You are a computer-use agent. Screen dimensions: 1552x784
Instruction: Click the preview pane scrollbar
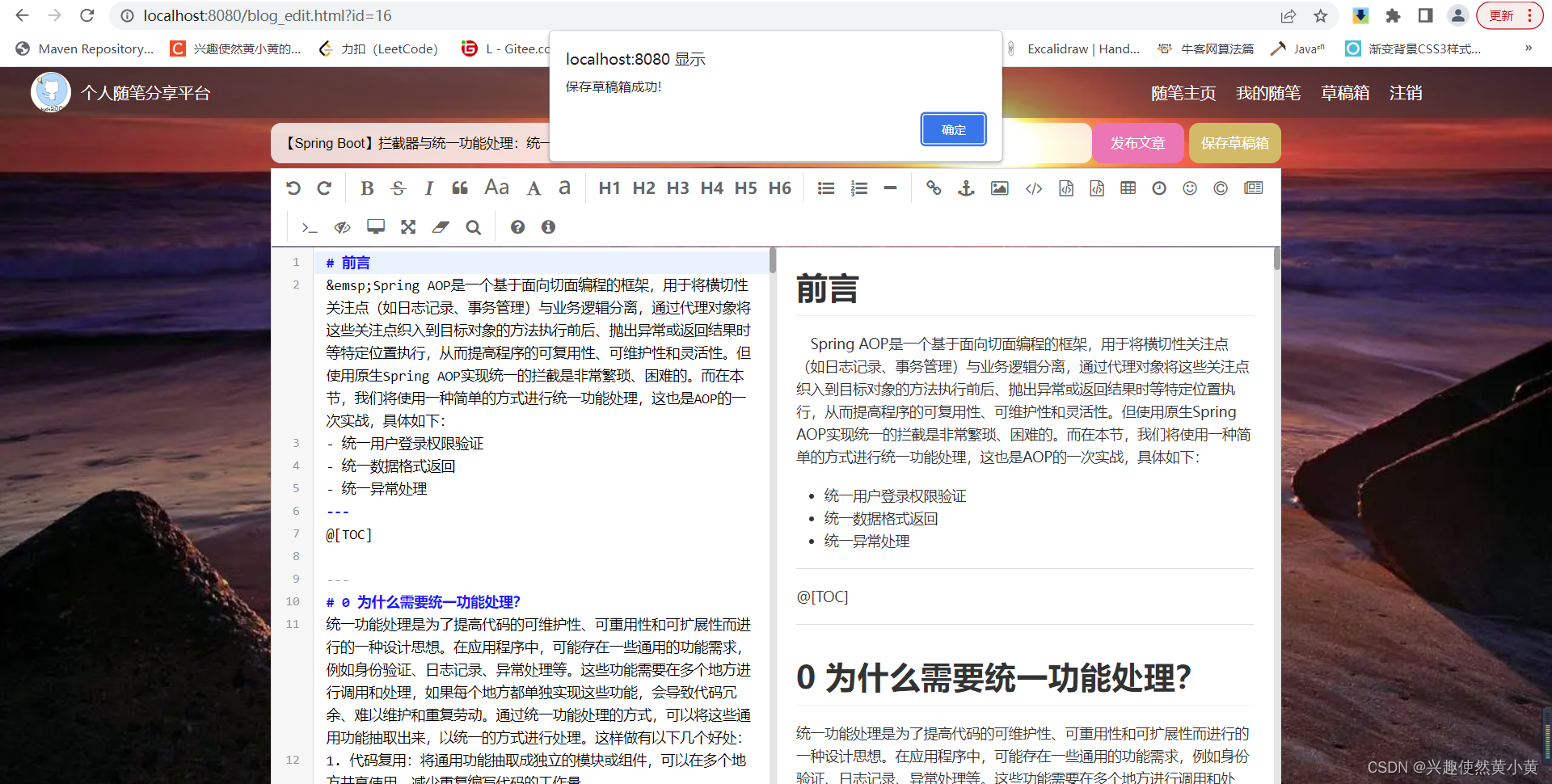click(1277, 259)
